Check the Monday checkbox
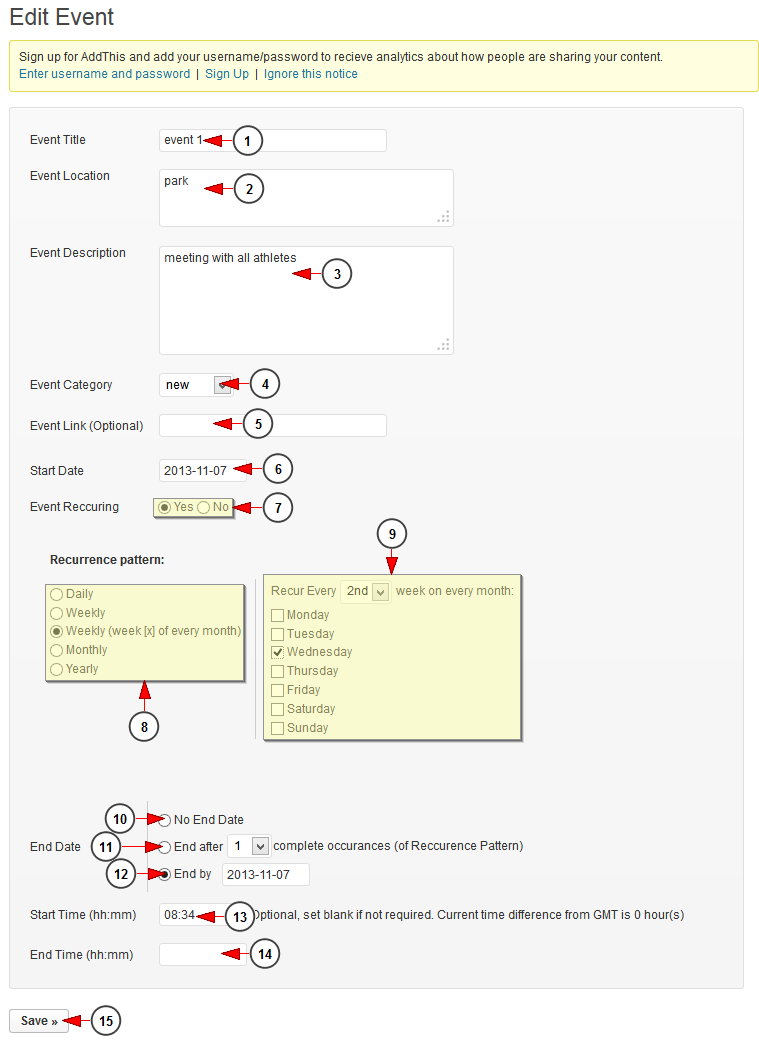Viewport: 759px width, 1049px height. click(278, 615)
